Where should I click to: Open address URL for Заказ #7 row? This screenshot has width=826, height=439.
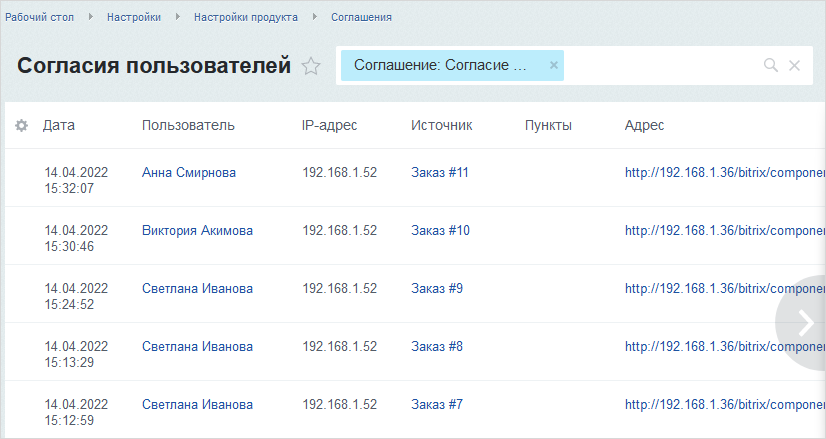click(x=720, y=405)
